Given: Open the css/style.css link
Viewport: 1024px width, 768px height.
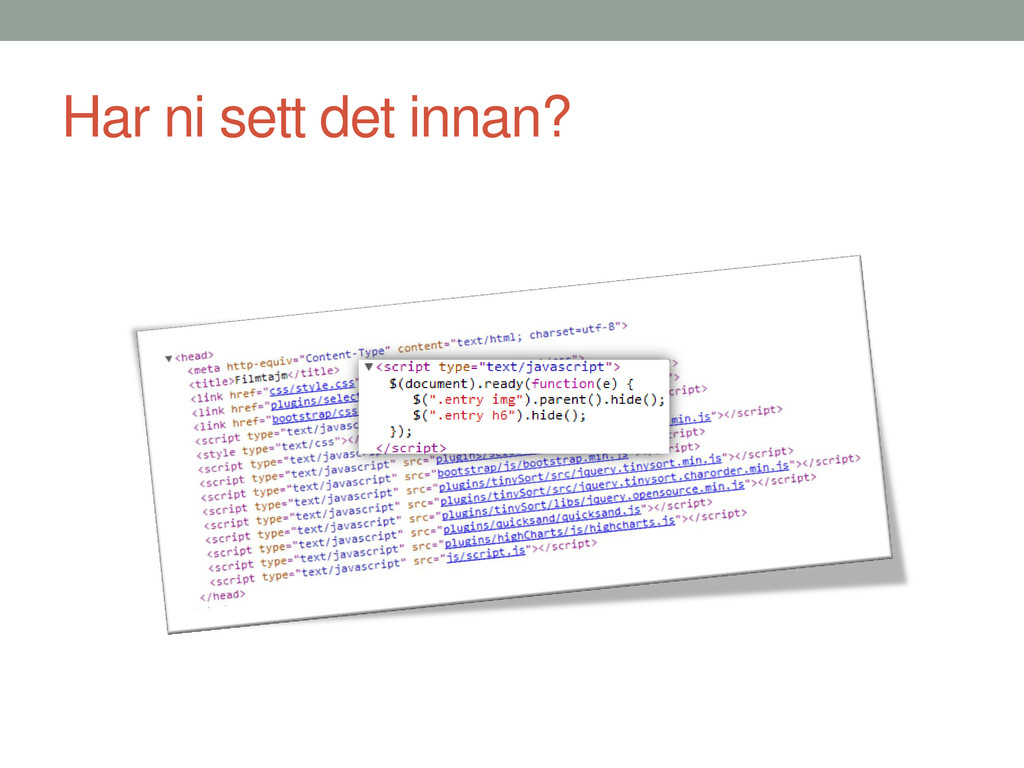Looking at the screenshot, I should point(312,387).
